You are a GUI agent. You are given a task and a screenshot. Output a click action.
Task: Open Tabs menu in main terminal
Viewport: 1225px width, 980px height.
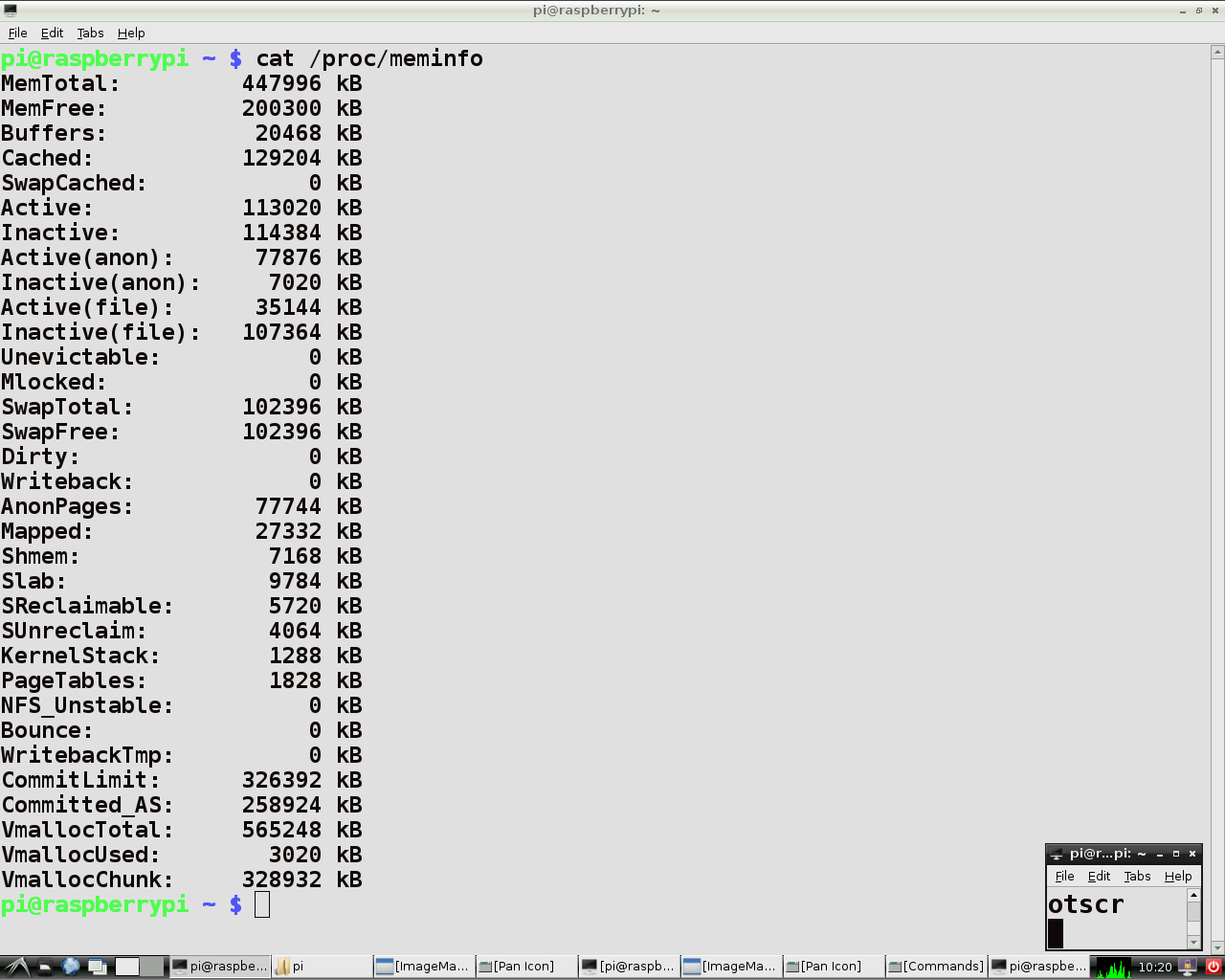(90, 33)
